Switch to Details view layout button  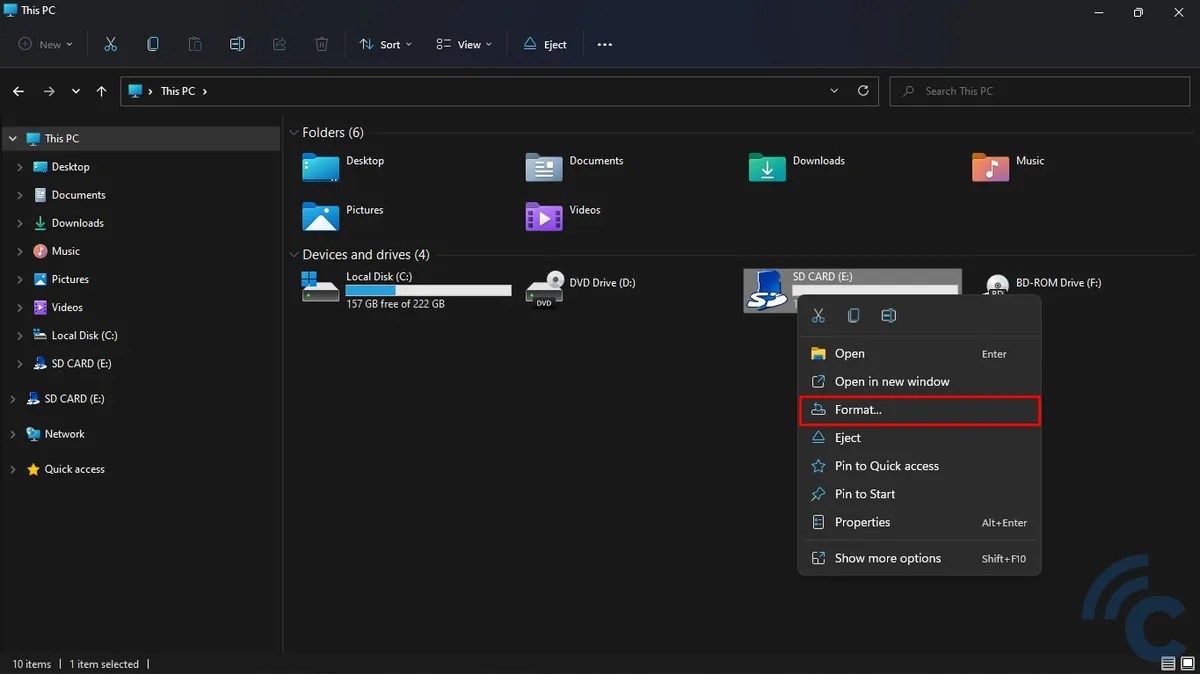pos(1168,664)
